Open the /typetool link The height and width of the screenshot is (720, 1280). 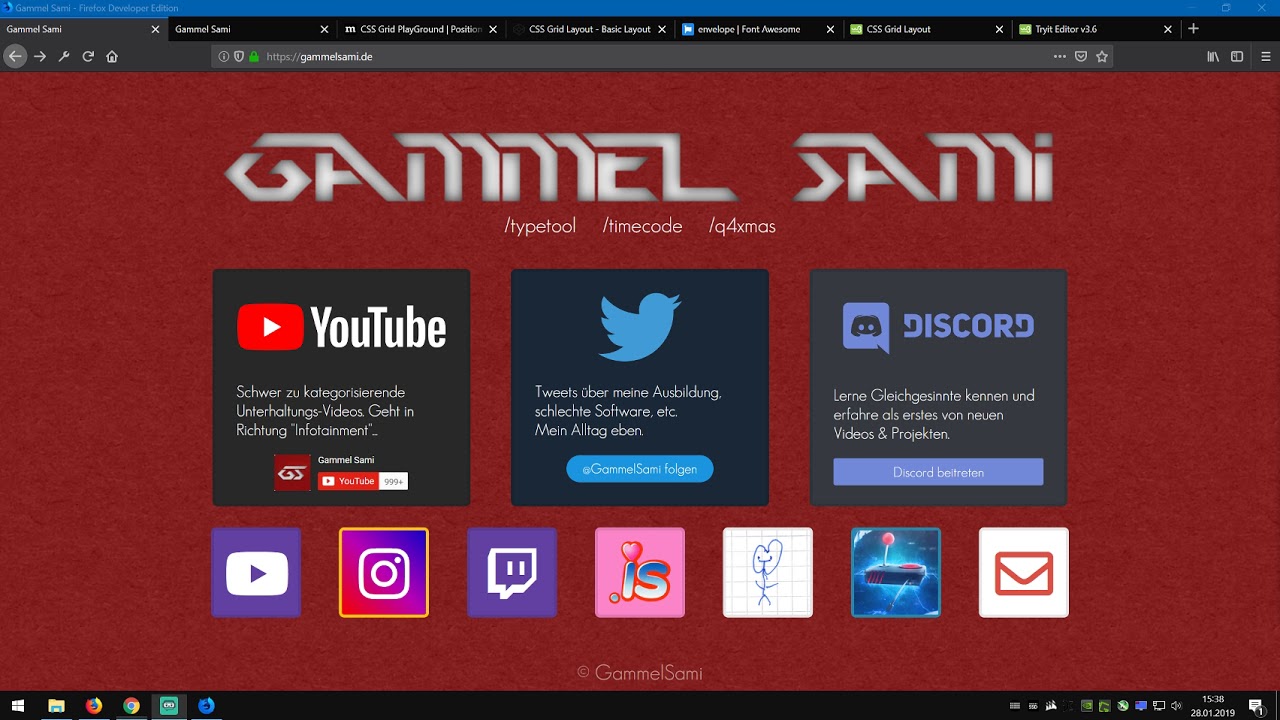[x=540, y=226]
